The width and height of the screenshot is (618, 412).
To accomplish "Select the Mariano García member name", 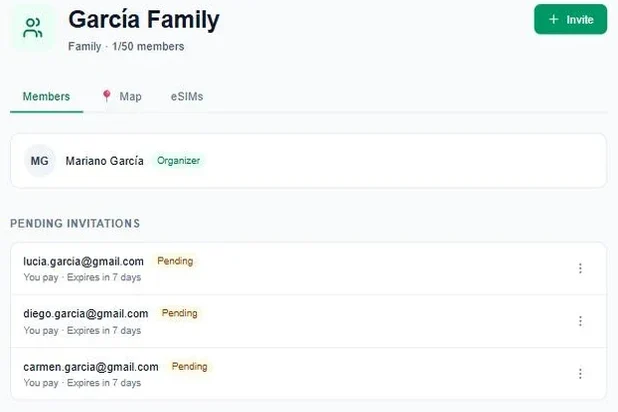I will (x=104, y=161).
